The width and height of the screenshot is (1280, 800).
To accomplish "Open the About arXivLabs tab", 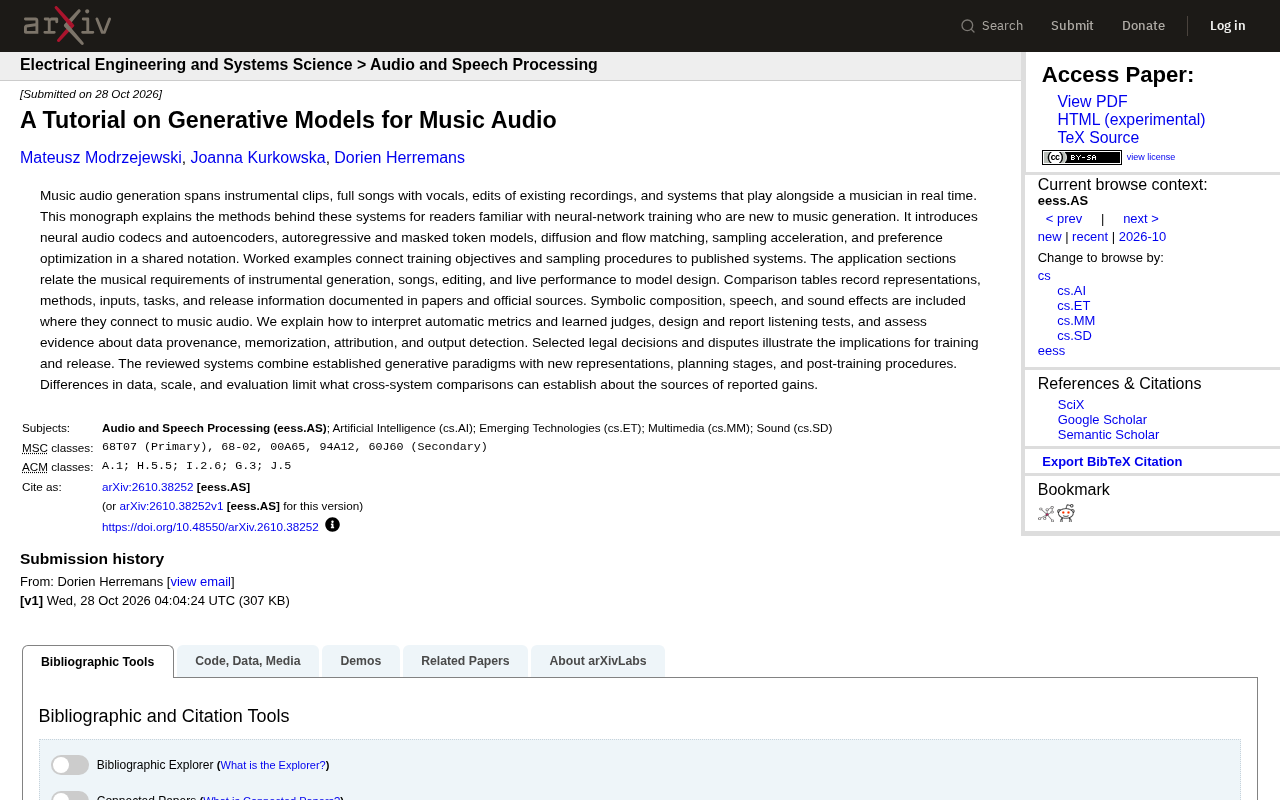I will (x=598, y=661).
